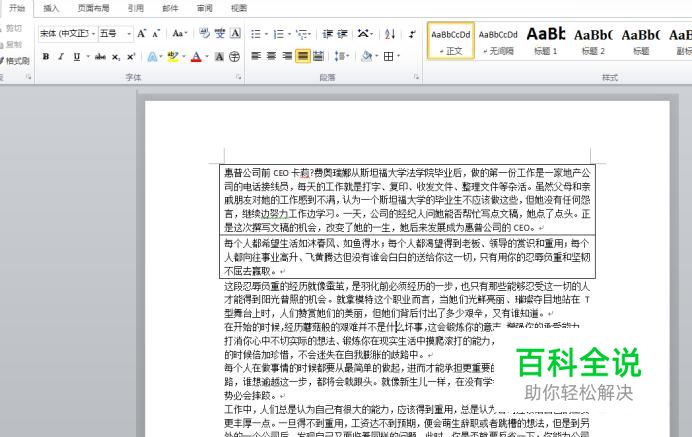
Task: Apply character border icon
Action: click(x=236, y=33)
